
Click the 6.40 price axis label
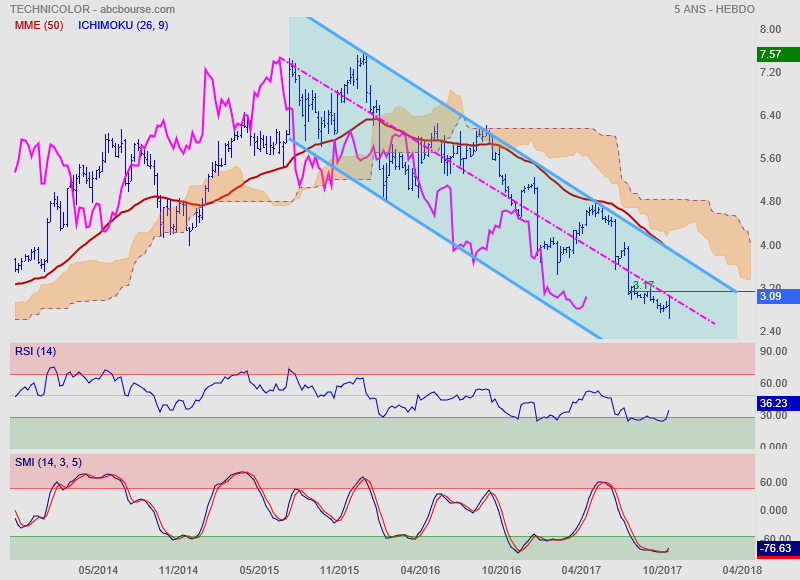(770, 115)
